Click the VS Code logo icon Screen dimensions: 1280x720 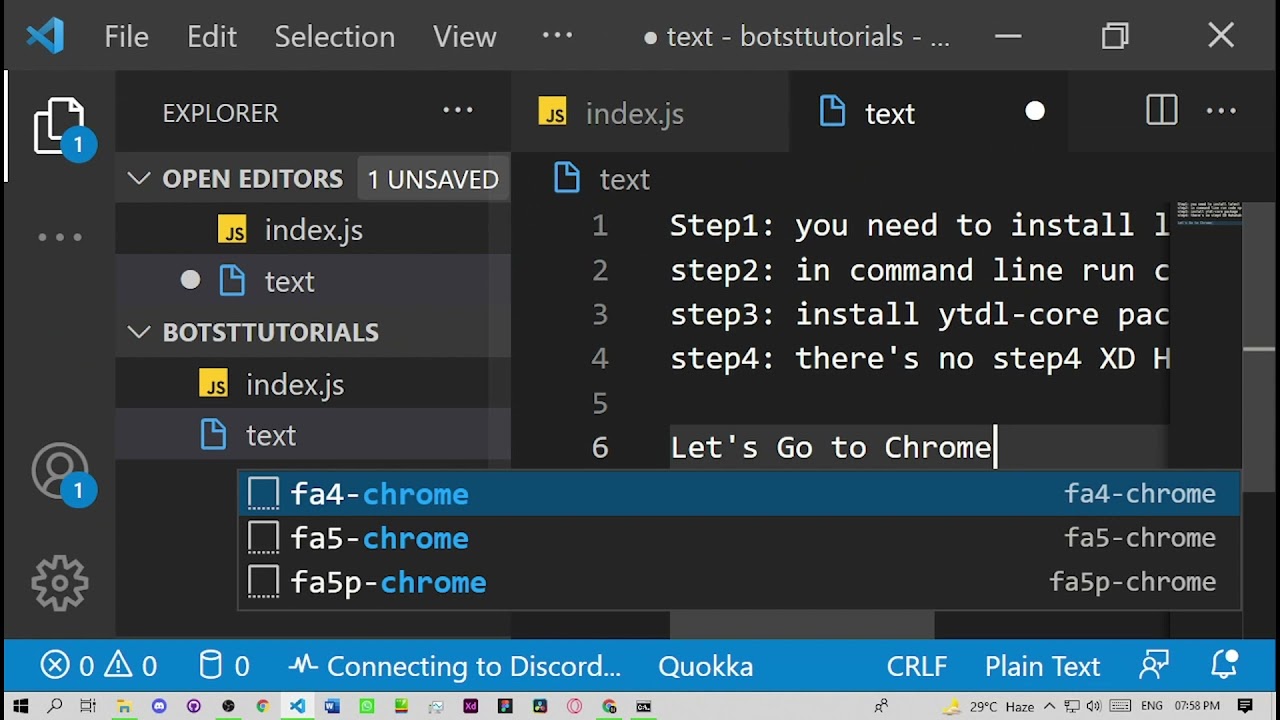pyautogui.click(x=45, y=37)
